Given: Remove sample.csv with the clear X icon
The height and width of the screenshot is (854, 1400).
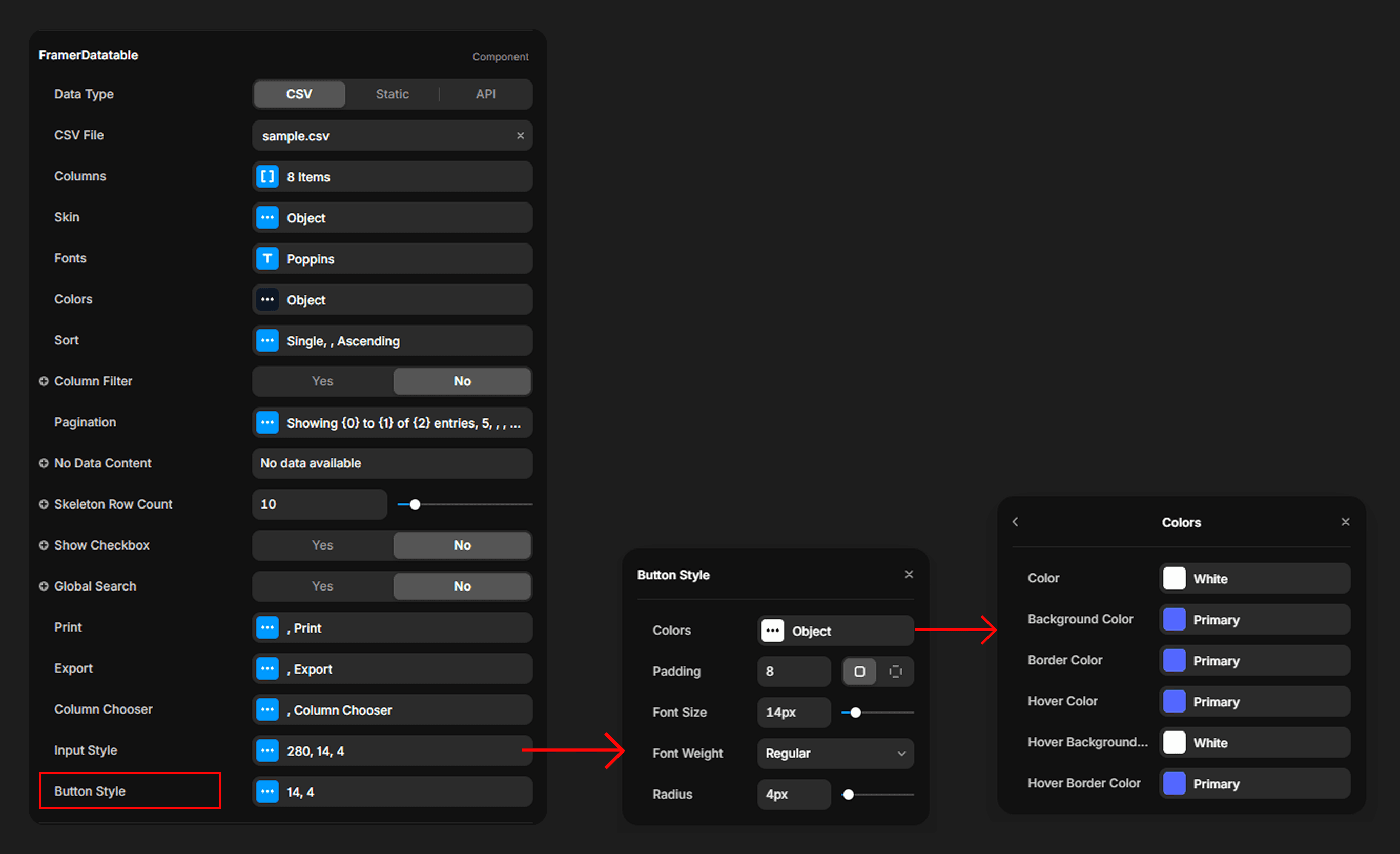Looking at the screenshot, I should tap(520, 136).
